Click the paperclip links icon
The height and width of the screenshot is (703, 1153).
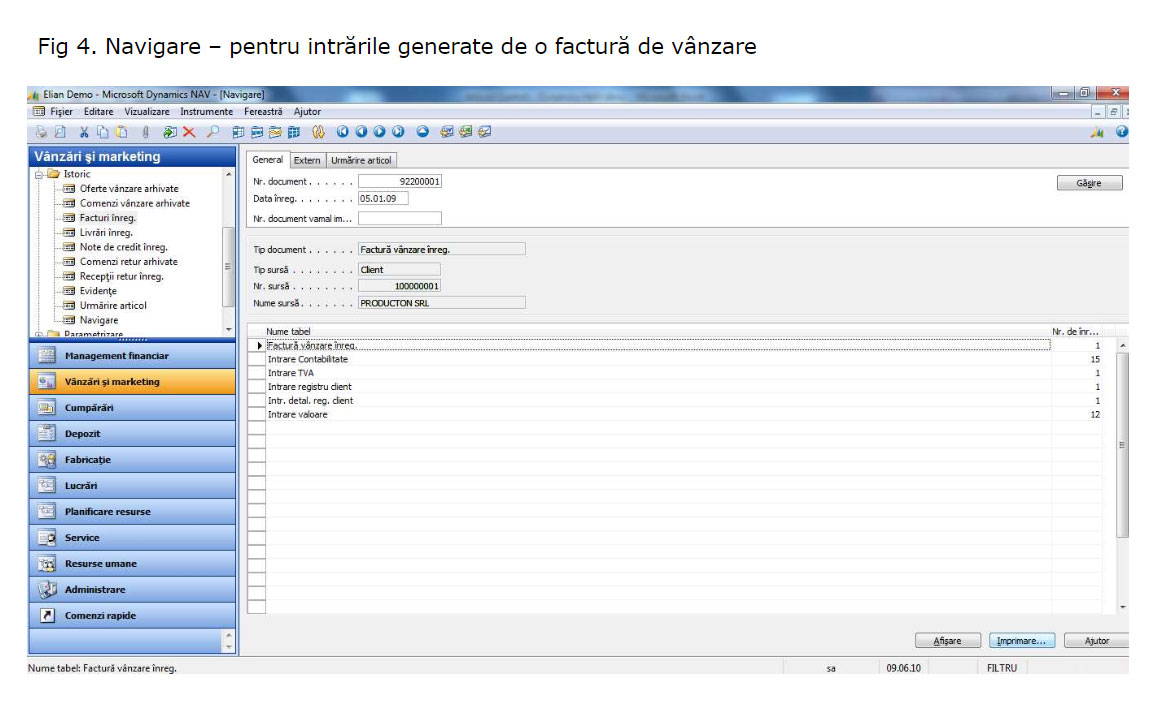tap(146, 132)
